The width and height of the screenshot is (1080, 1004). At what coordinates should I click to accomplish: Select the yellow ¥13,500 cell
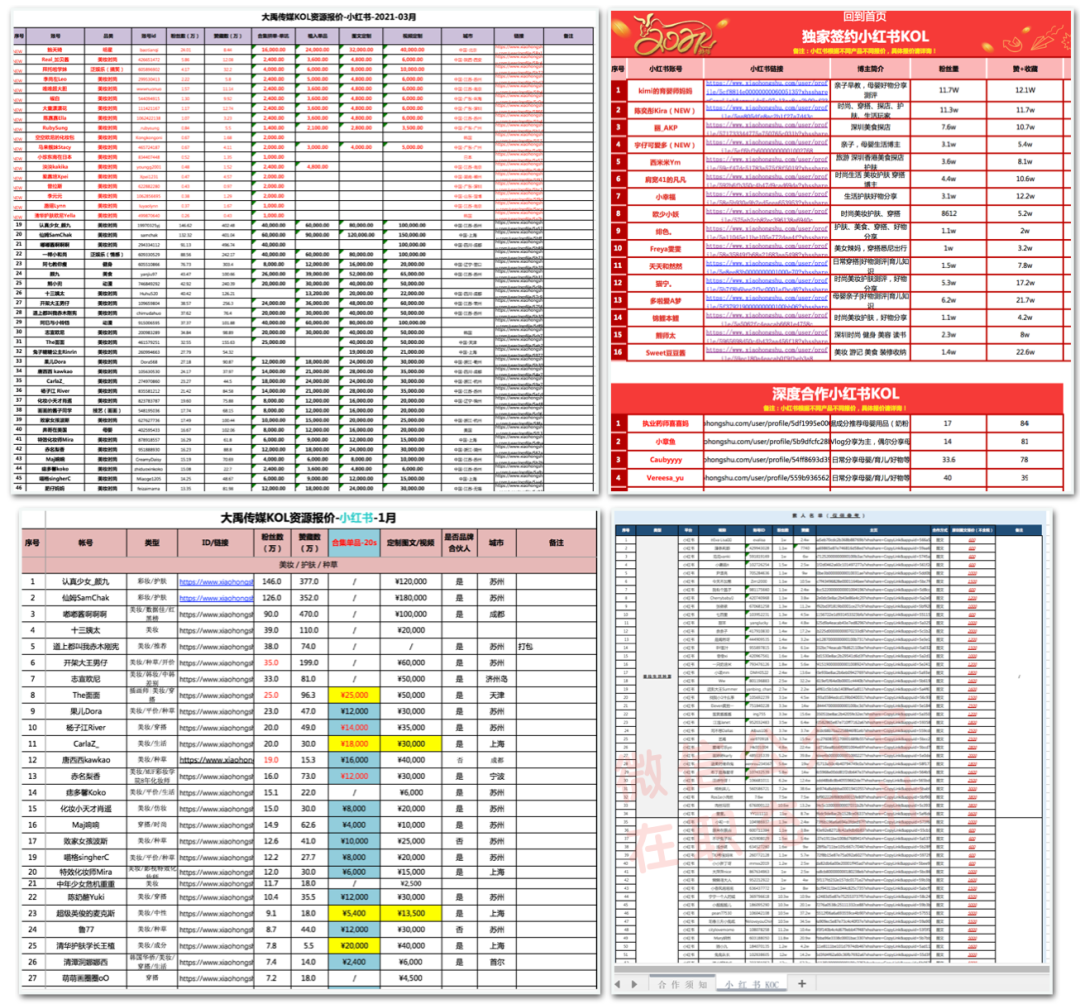click(411, 913)
